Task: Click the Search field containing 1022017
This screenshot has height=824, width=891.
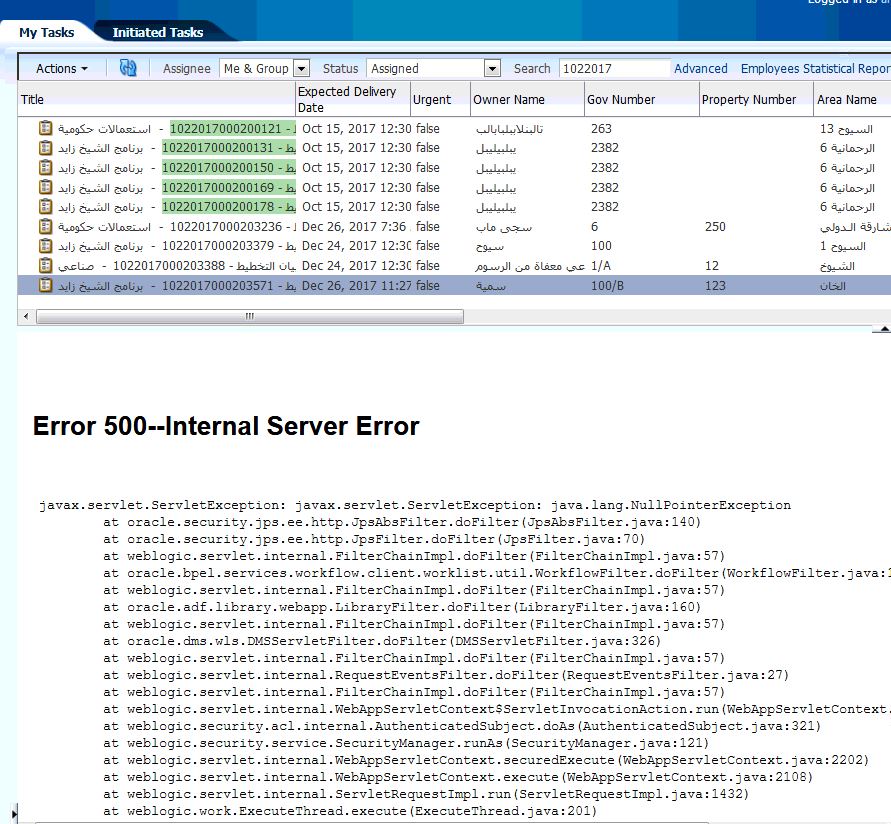Action: [x=614, y=69]
